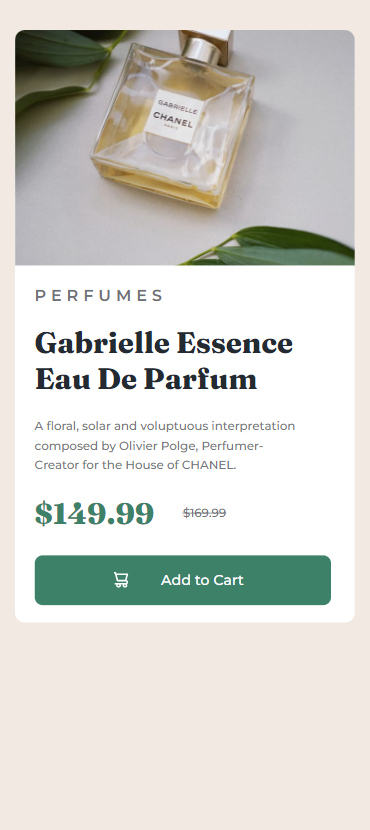The image size is (370, 830).
Task: Click the Add to Cart label text
Action: click(x=202, y=580)
